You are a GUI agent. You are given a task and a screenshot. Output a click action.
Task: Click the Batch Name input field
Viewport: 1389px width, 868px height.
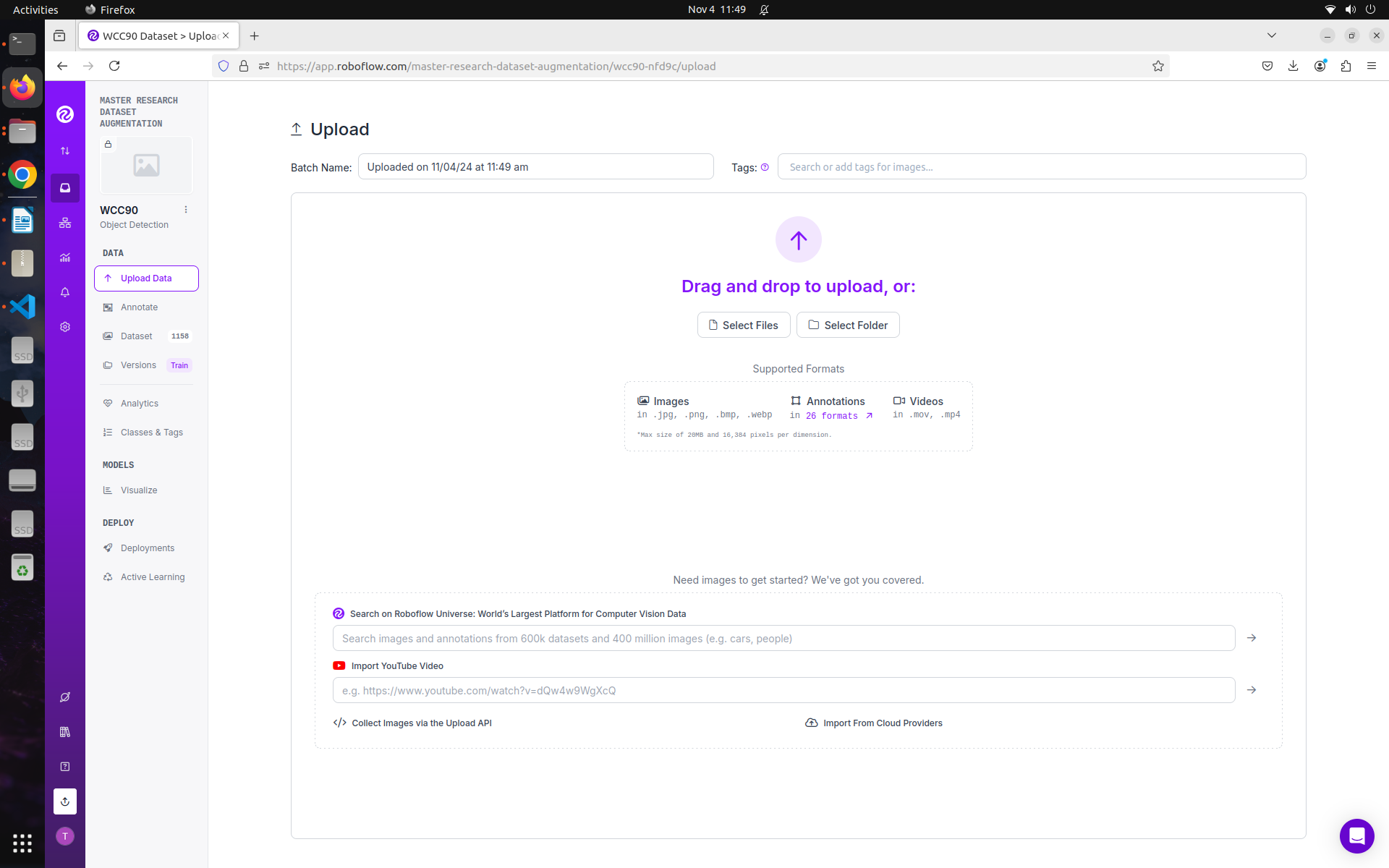(535, 167)
